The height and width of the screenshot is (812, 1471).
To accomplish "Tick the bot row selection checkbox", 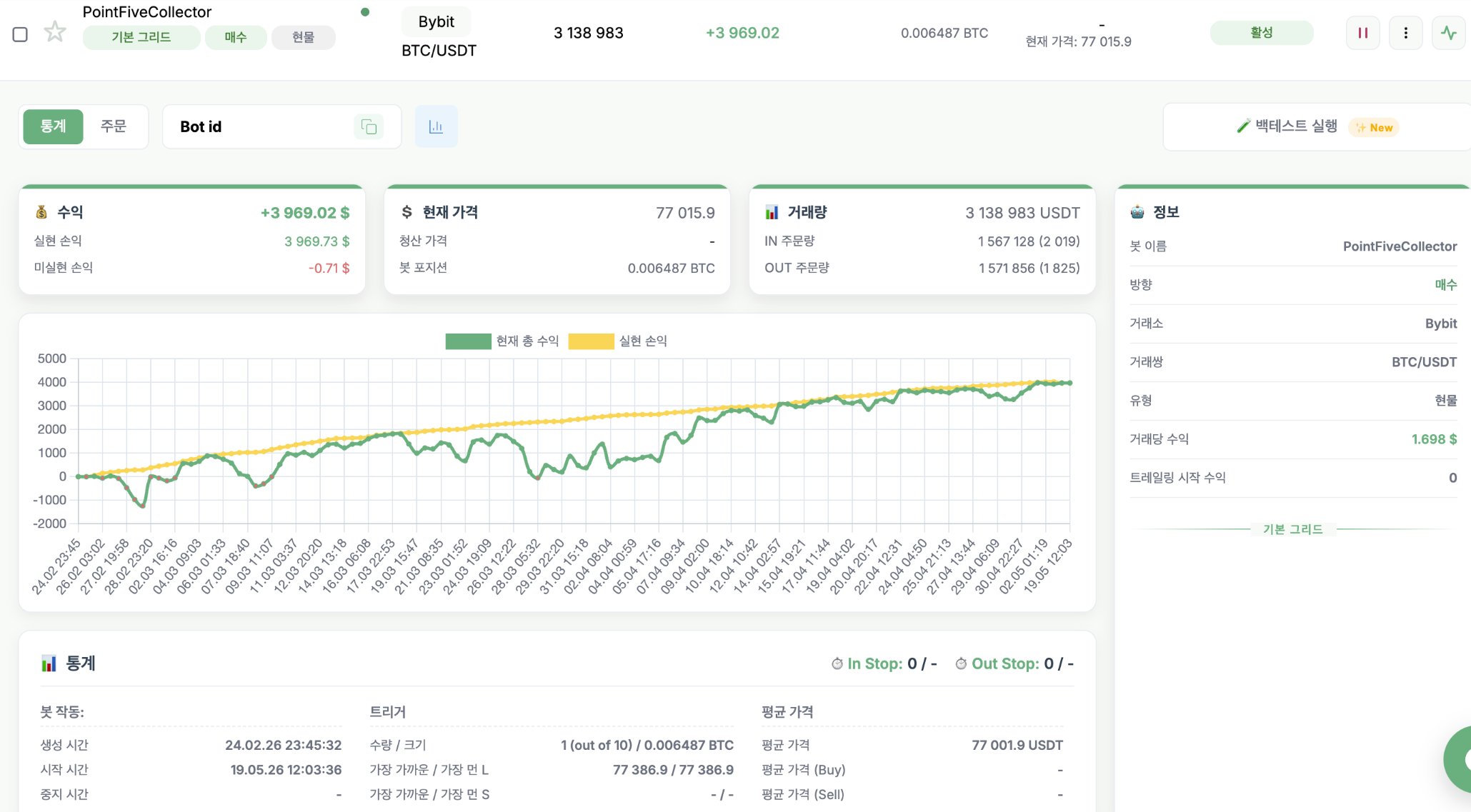I will [20, 34].
